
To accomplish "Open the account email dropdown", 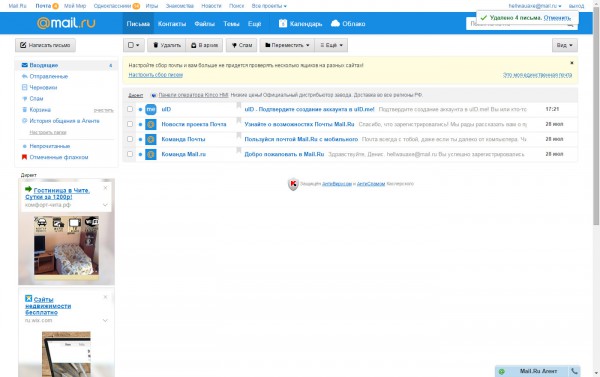I will 535,6.
